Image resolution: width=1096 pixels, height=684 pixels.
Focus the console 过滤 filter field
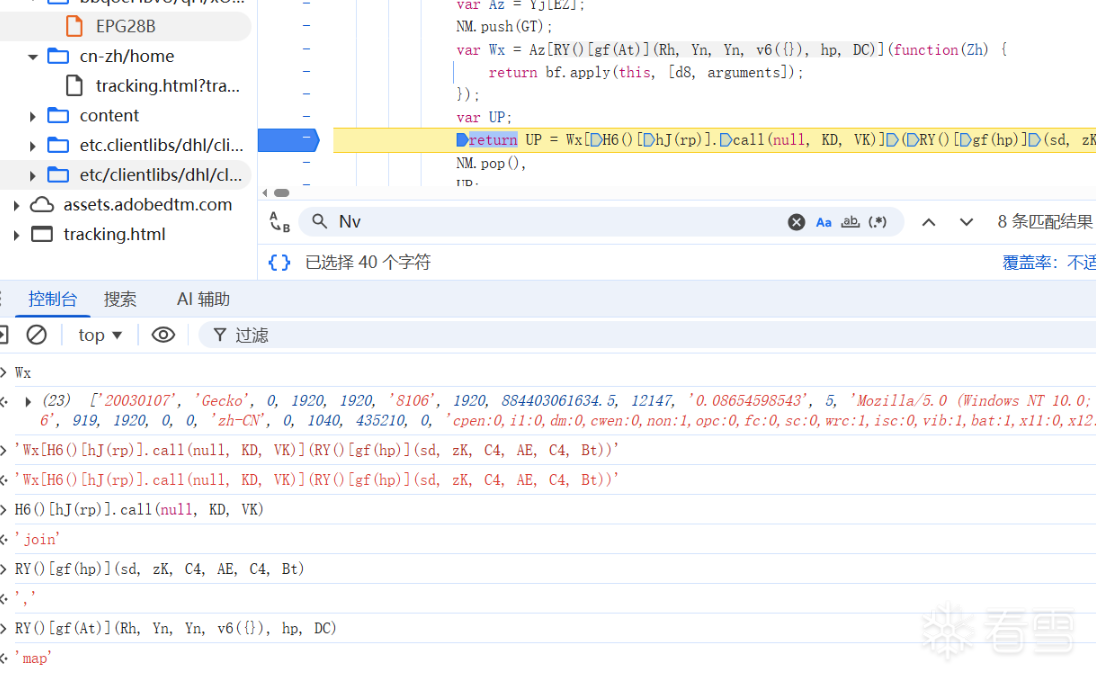tap(647, 335)
